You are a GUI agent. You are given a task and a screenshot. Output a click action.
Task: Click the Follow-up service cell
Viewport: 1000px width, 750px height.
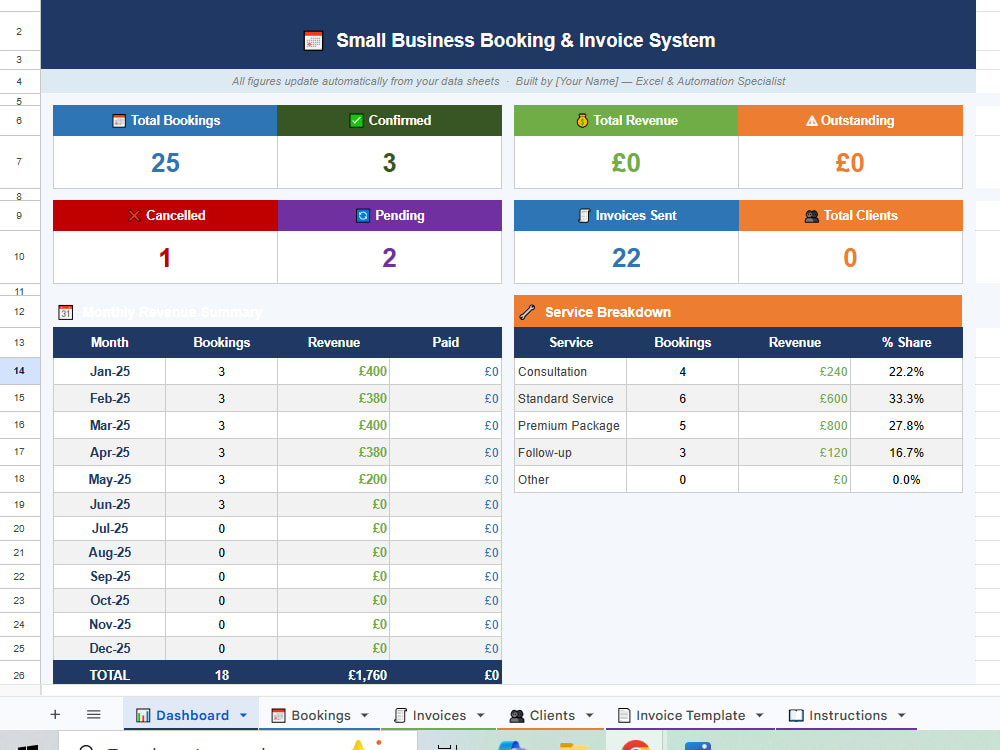570,452
